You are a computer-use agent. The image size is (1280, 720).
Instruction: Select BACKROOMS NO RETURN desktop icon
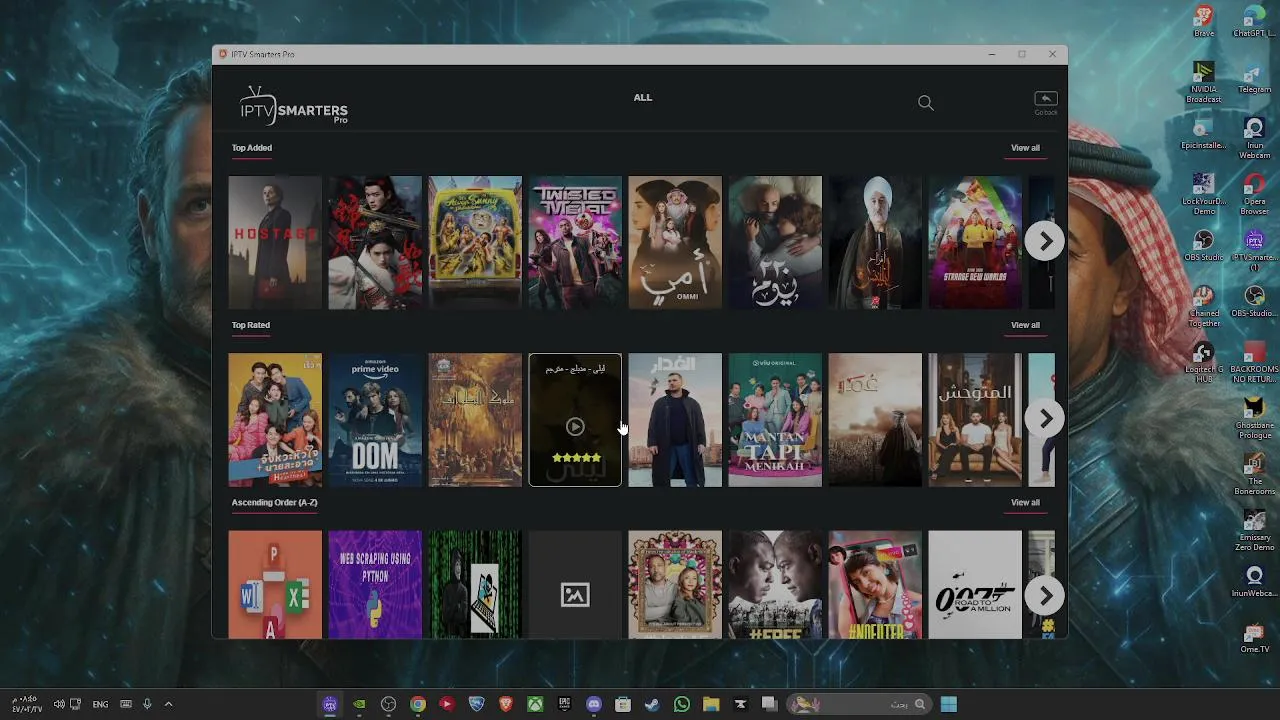point(1254,362)
